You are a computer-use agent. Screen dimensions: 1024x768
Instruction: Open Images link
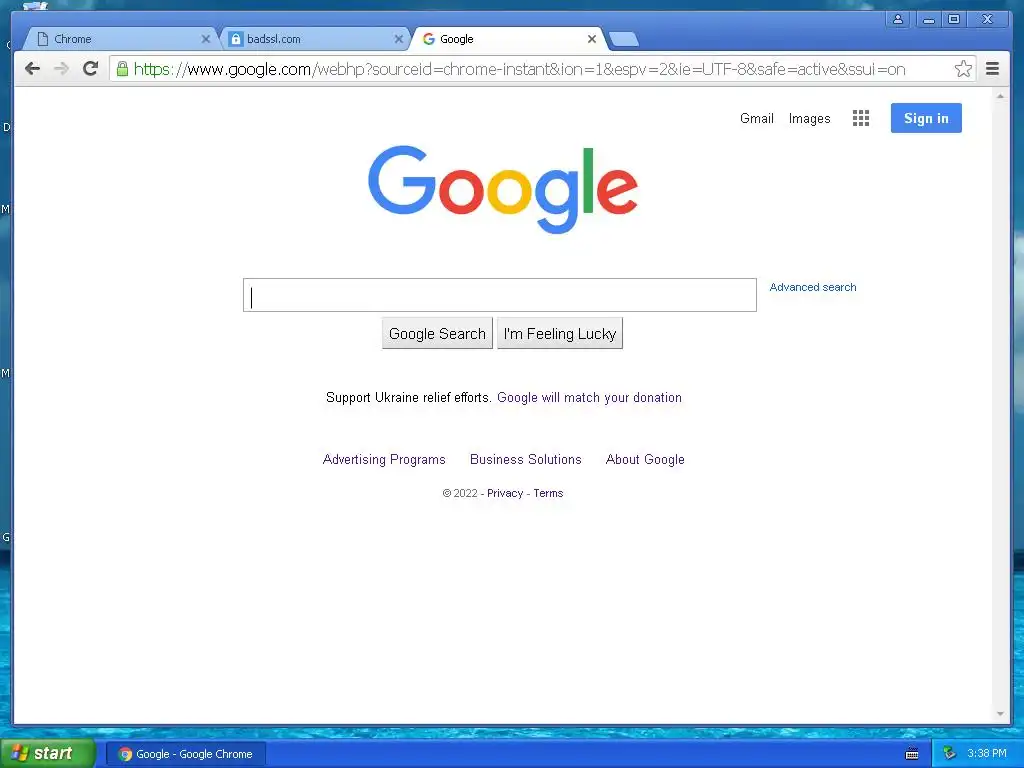pos(810,118)
